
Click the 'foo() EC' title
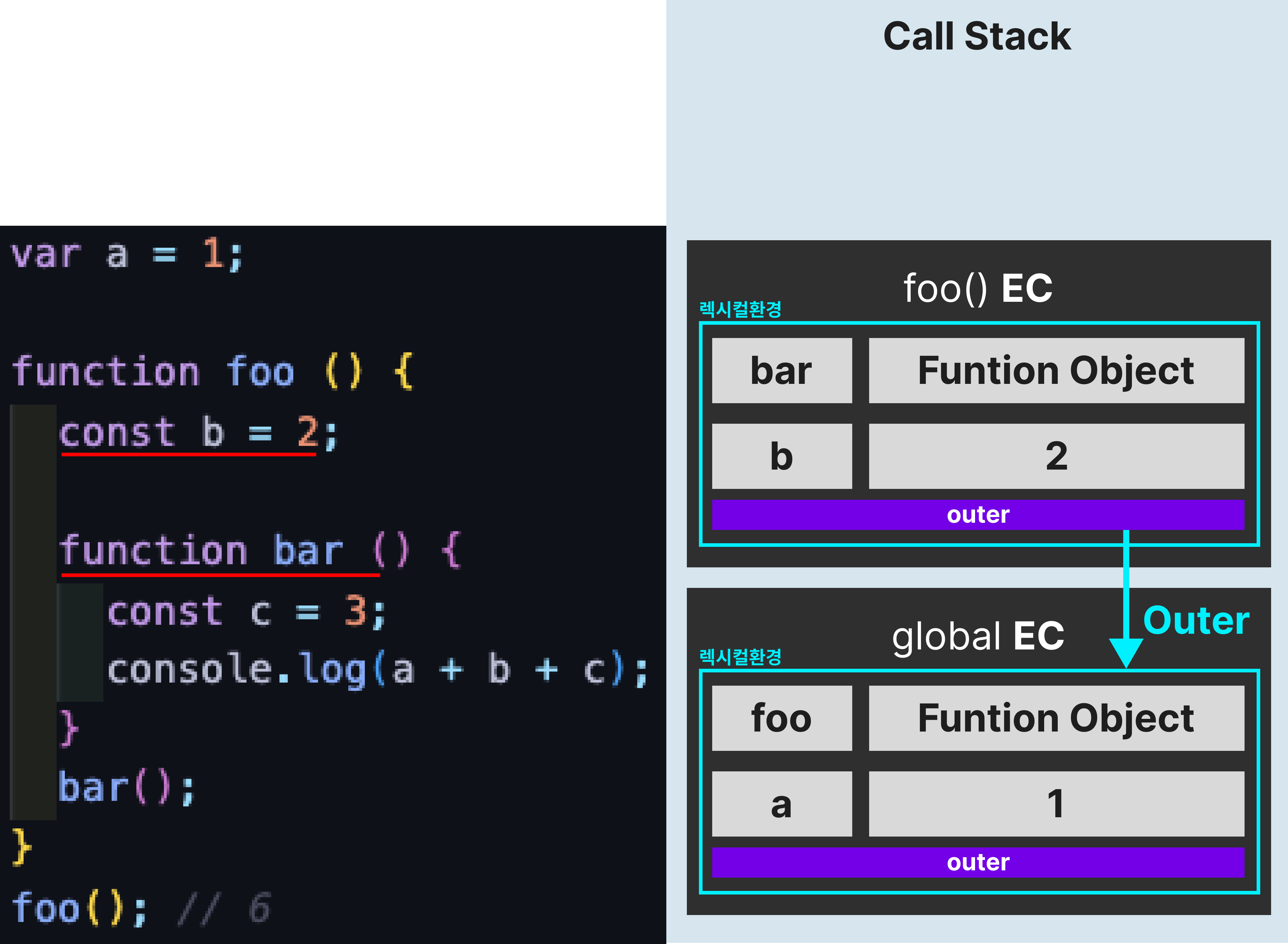[x=977, y=288]
